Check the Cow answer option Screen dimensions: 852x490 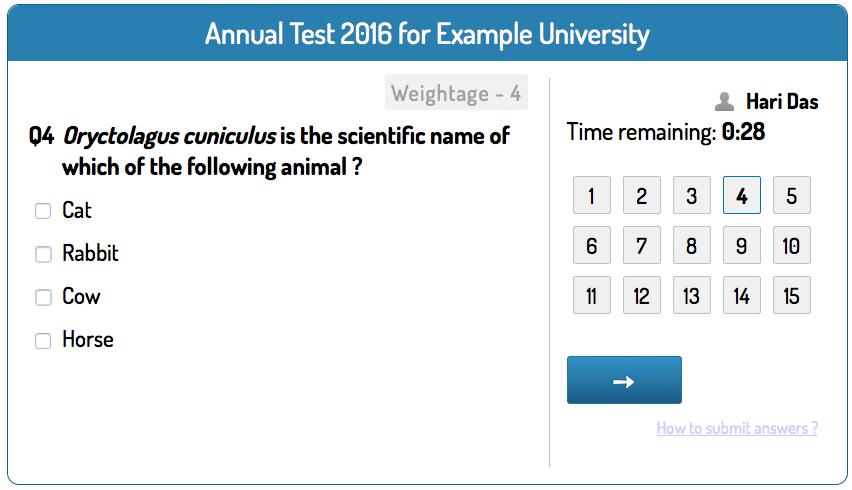point(43,297)
